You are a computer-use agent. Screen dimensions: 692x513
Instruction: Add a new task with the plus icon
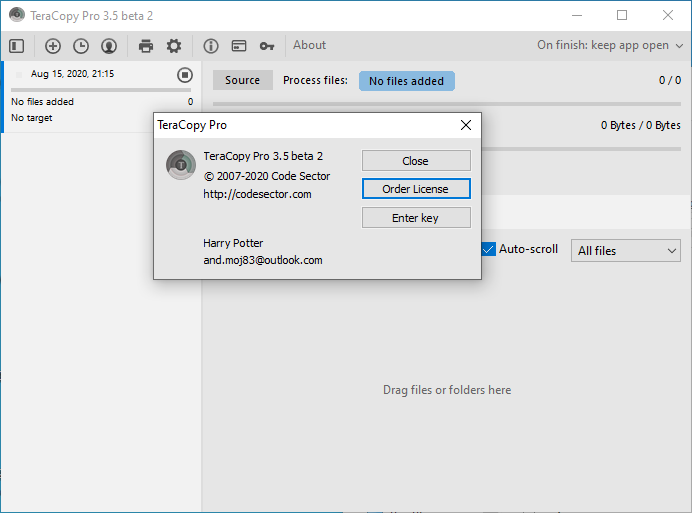click(53, 46)
